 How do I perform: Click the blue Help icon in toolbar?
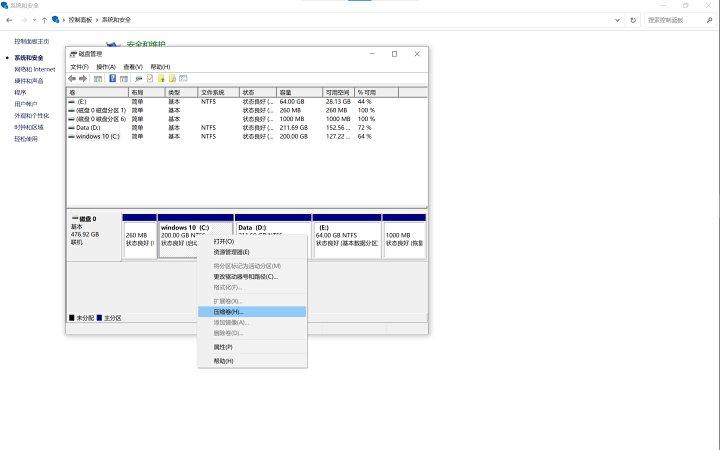click(x=112, y=78)
